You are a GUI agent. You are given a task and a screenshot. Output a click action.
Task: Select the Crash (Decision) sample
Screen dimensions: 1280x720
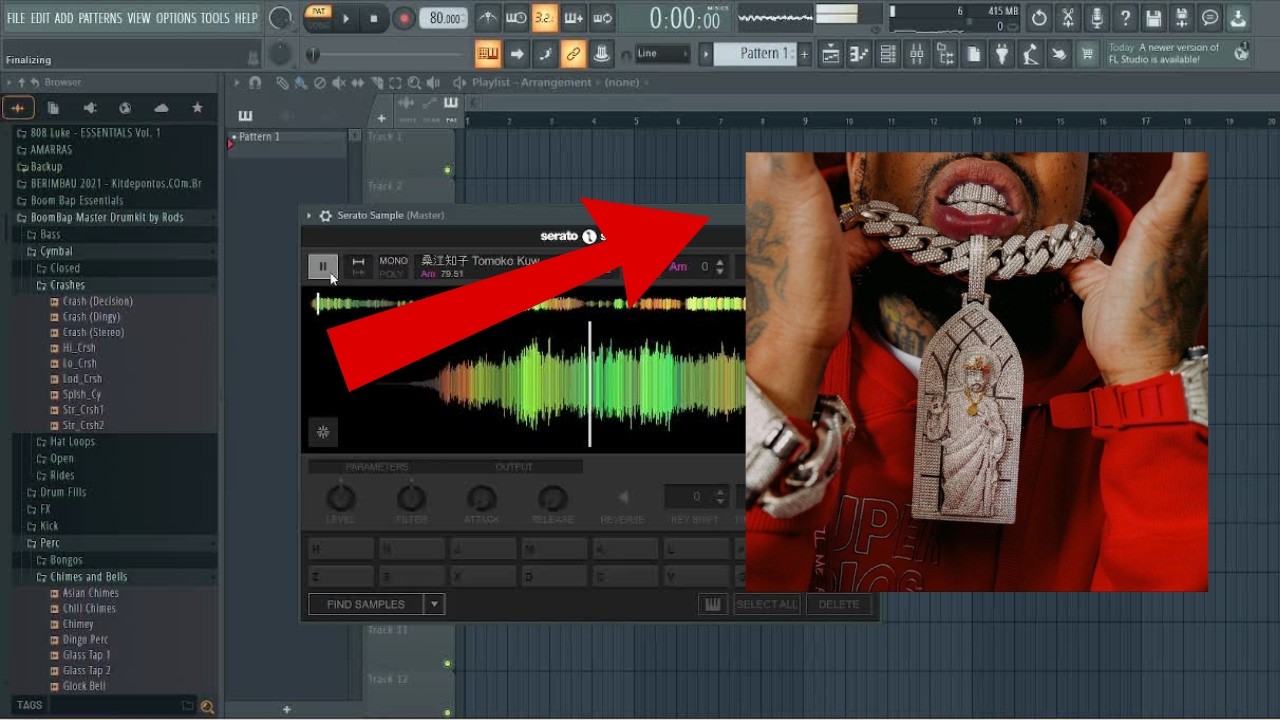pos(97,301)
